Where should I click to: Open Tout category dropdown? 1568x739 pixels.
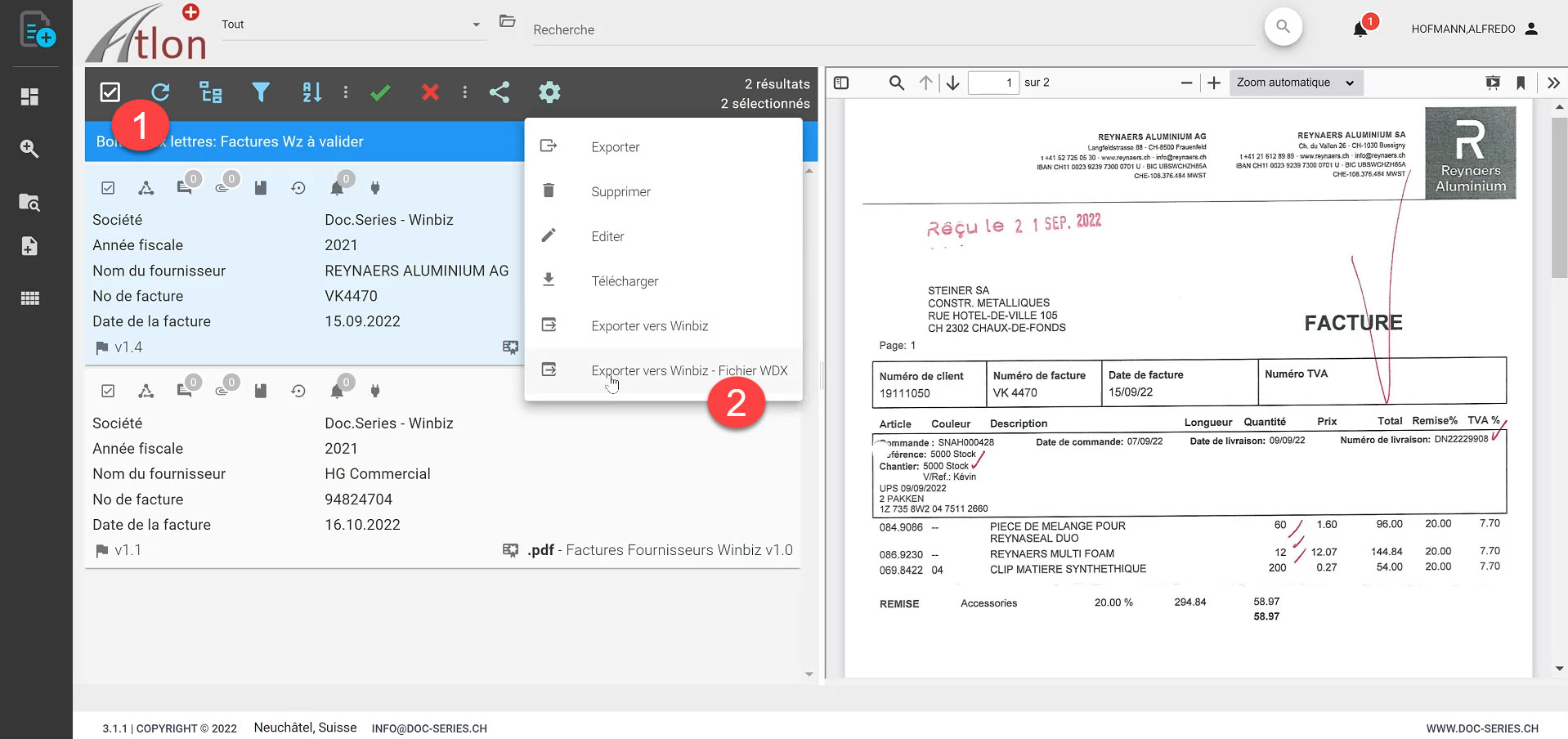click(x=353, y=25)
